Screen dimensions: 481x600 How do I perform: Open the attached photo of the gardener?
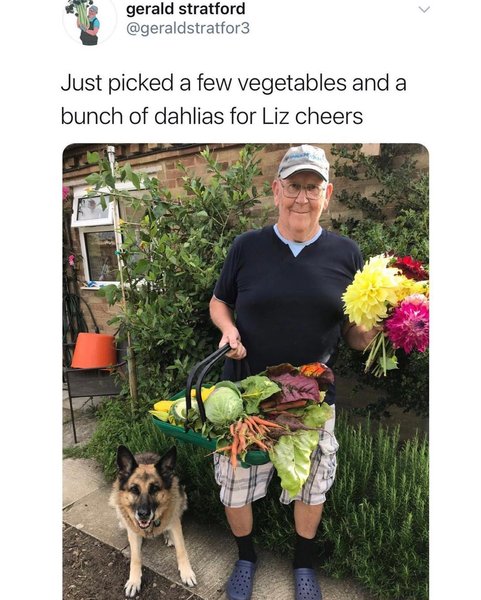(x=246, y=371)
